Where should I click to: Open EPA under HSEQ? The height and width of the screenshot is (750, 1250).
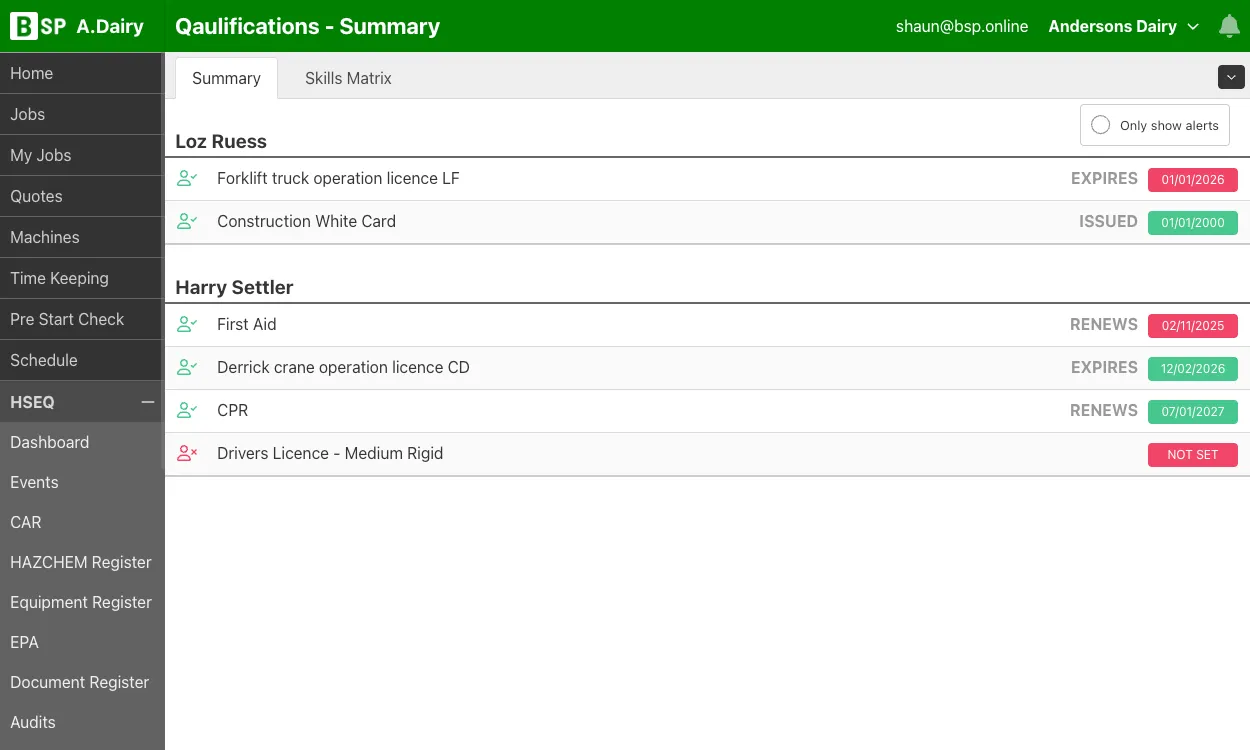pos(82,642)
